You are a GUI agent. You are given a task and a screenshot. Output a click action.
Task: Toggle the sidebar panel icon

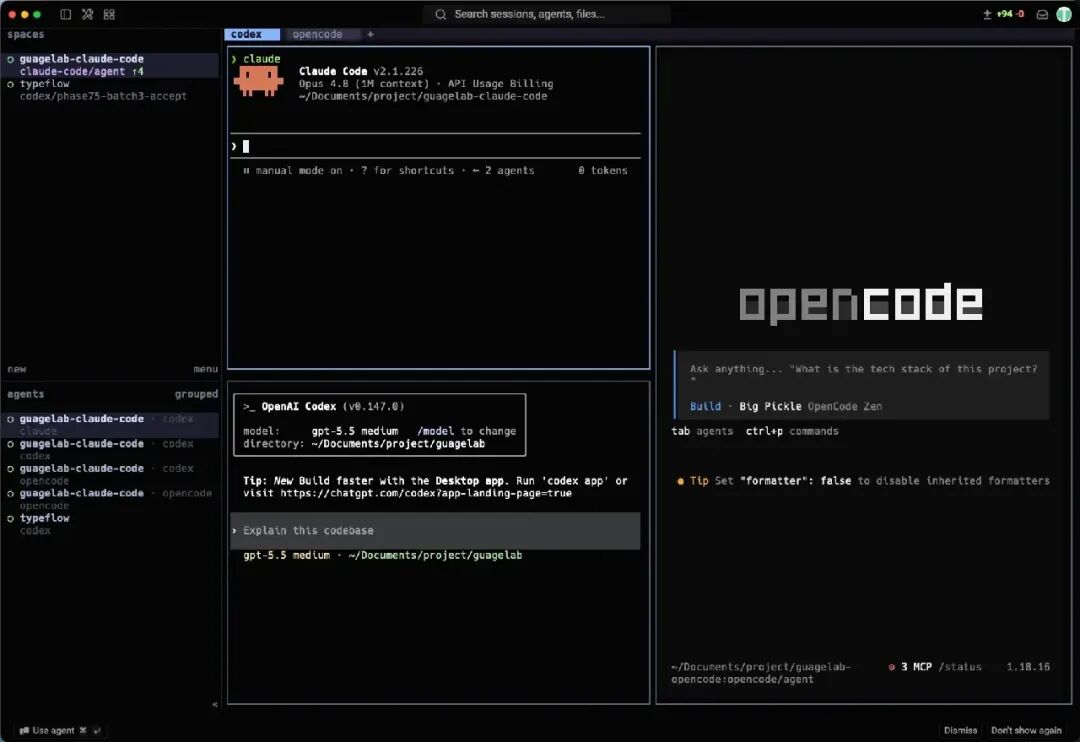click(65, 14)
